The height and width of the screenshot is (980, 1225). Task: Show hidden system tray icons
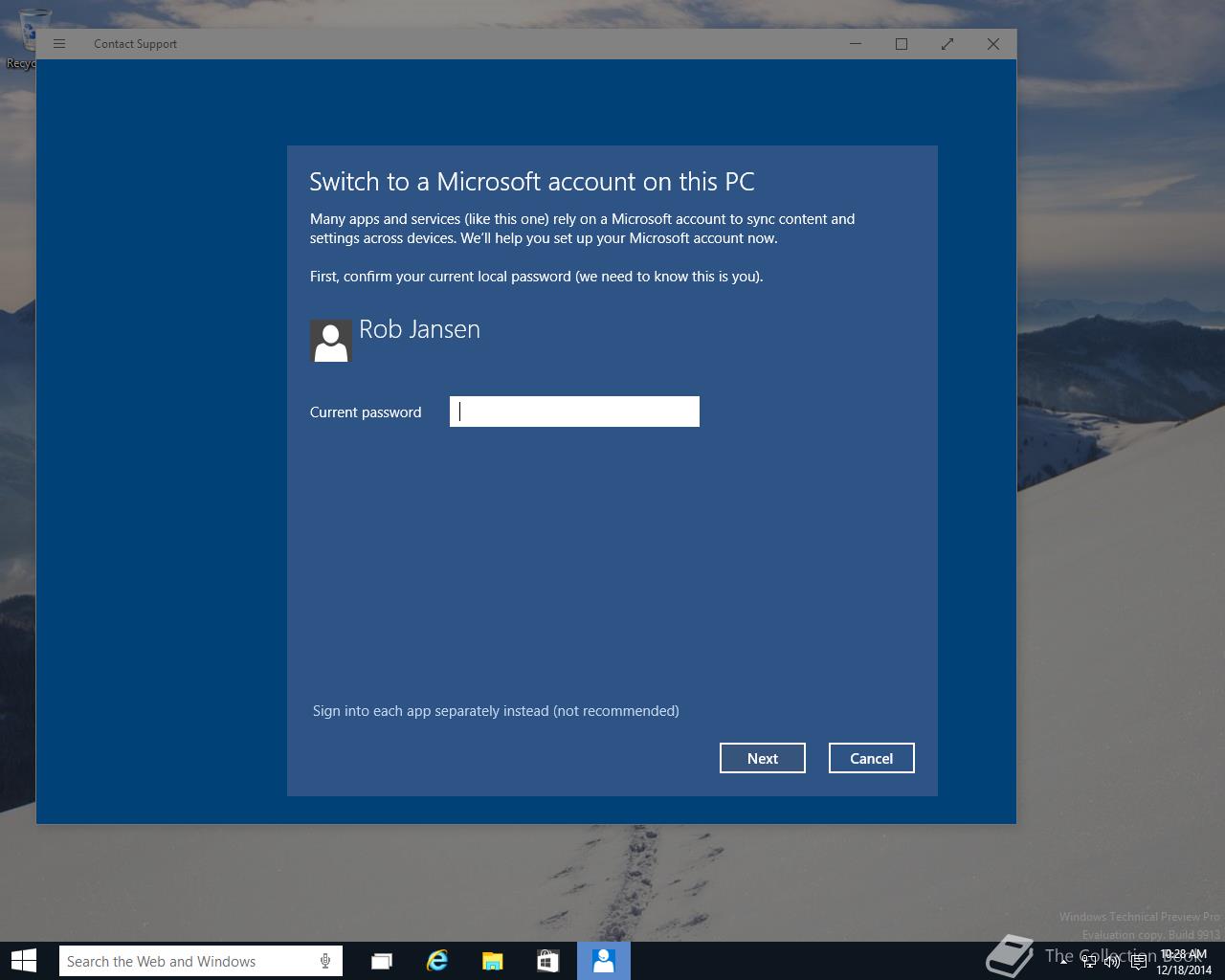pyautogui.click(x=1063, y=962)
